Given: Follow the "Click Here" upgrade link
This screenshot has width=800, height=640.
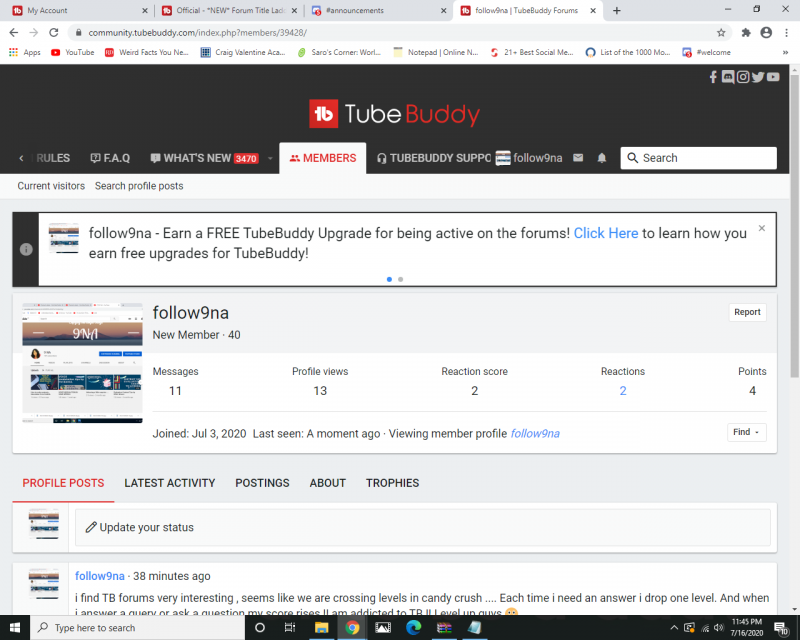Looking at the screenshot, I should pos(606,233).
